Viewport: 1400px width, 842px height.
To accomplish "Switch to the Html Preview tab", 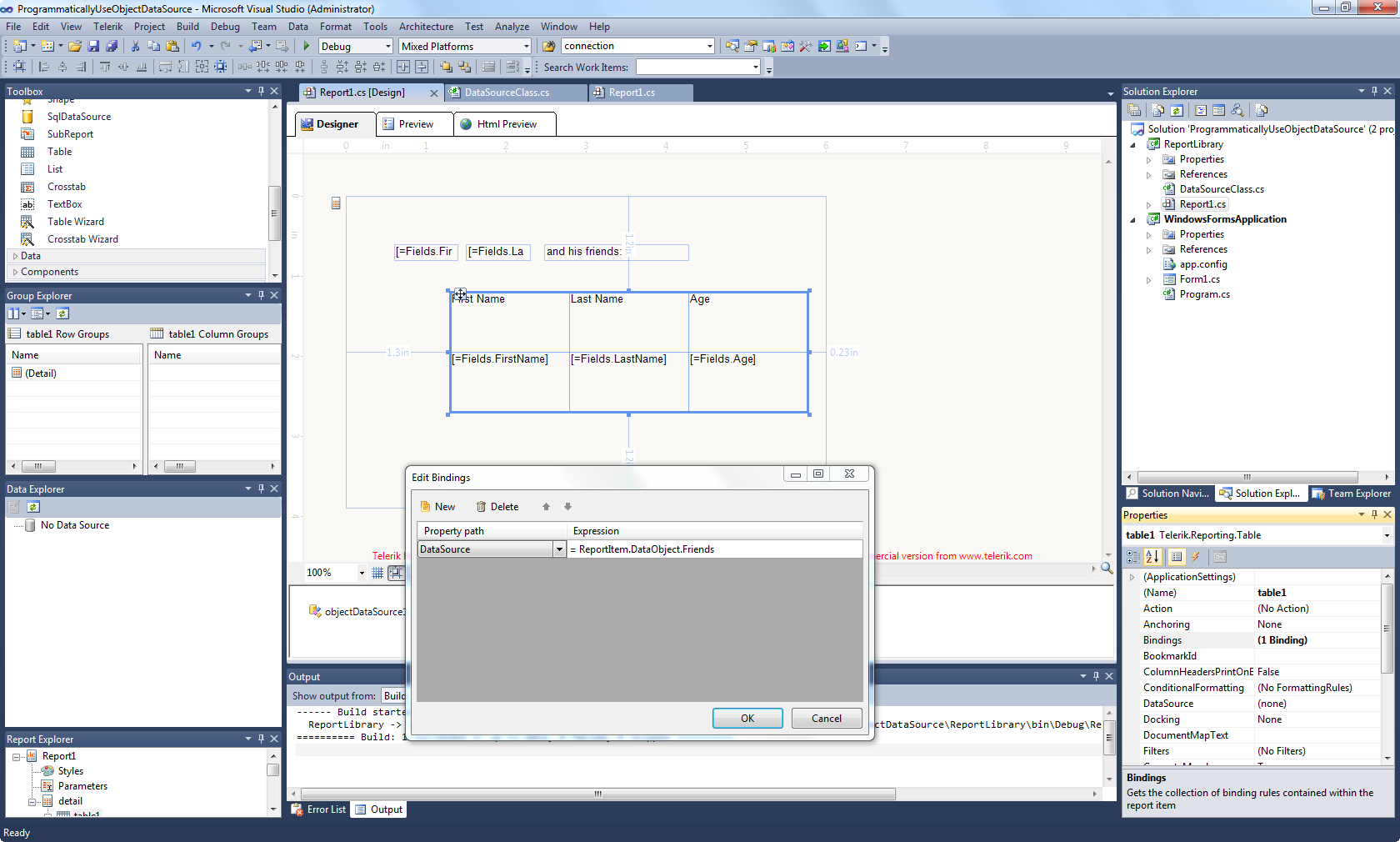I will 505,124.
